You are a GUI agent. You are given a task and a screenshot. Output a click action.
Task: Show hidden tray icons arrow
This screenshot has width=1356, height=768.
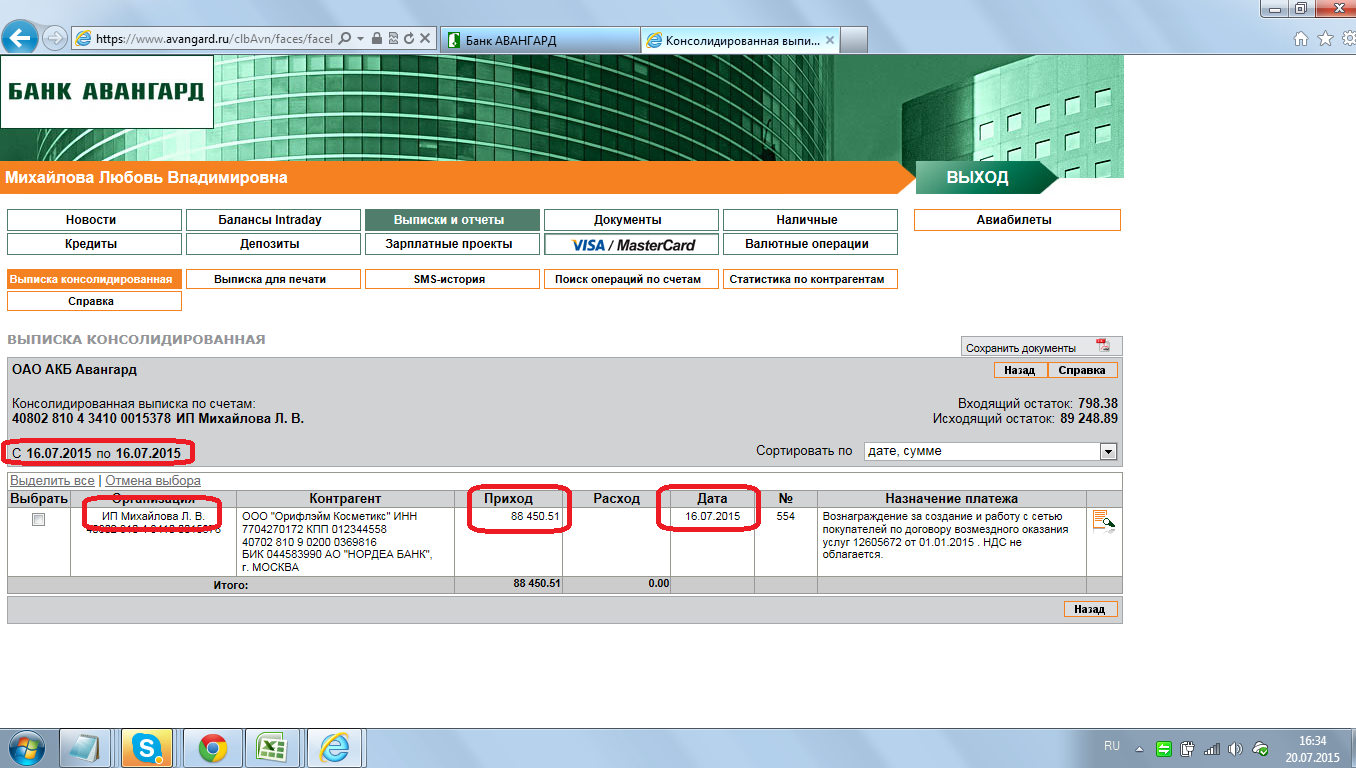pos(1138,748)
